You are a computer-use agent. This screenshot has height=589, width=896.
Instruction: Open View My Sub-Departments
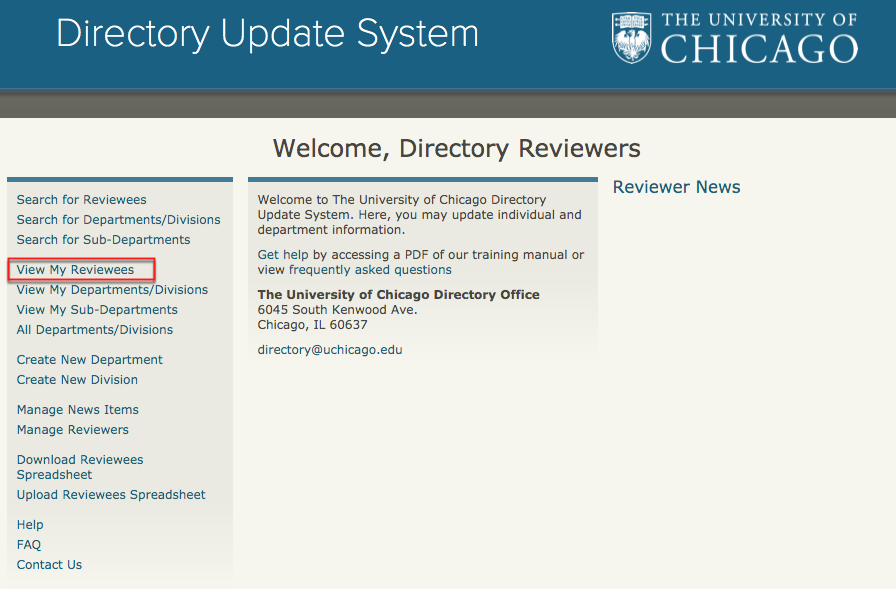pyautogui.click(x=97, y=310)
